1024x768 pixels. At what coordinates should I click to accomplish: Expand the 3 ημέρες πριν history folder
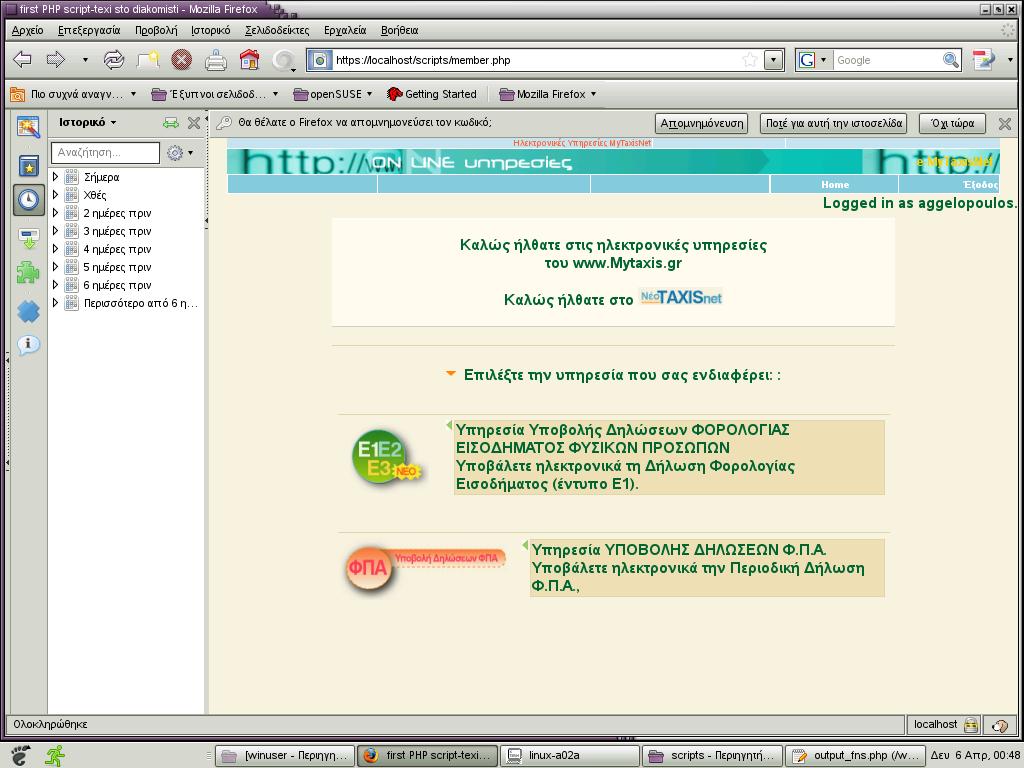point(56,231)
